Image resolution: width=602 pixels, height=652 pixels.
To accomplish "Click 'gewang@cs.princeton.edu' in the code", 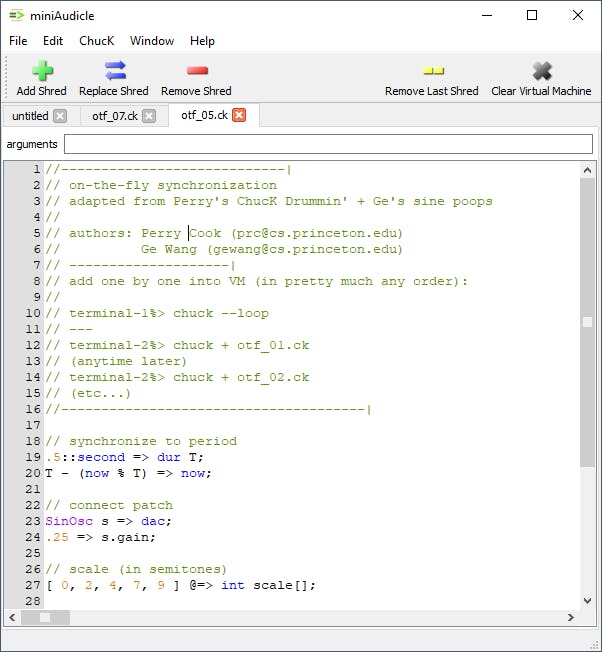I will 305,249.
